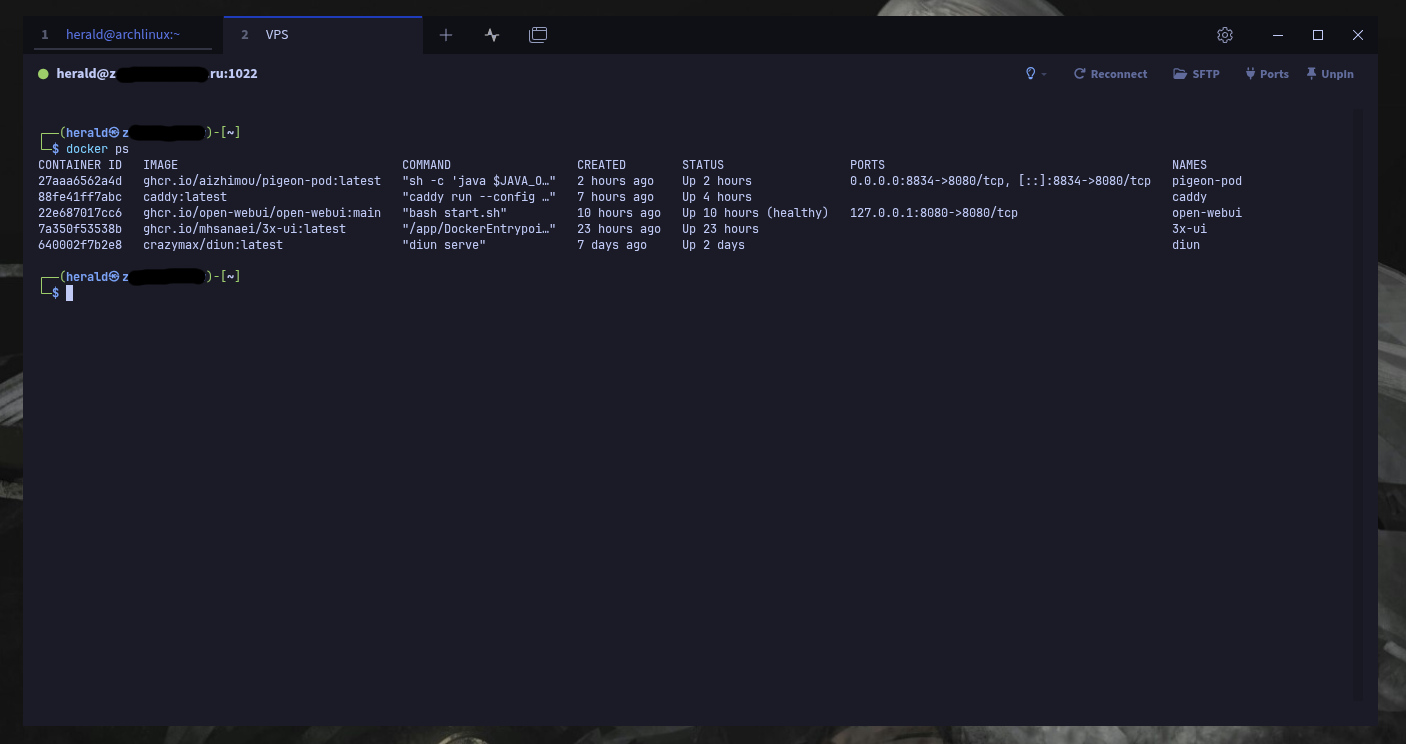Click the NAMES column header

[1190, 165]
